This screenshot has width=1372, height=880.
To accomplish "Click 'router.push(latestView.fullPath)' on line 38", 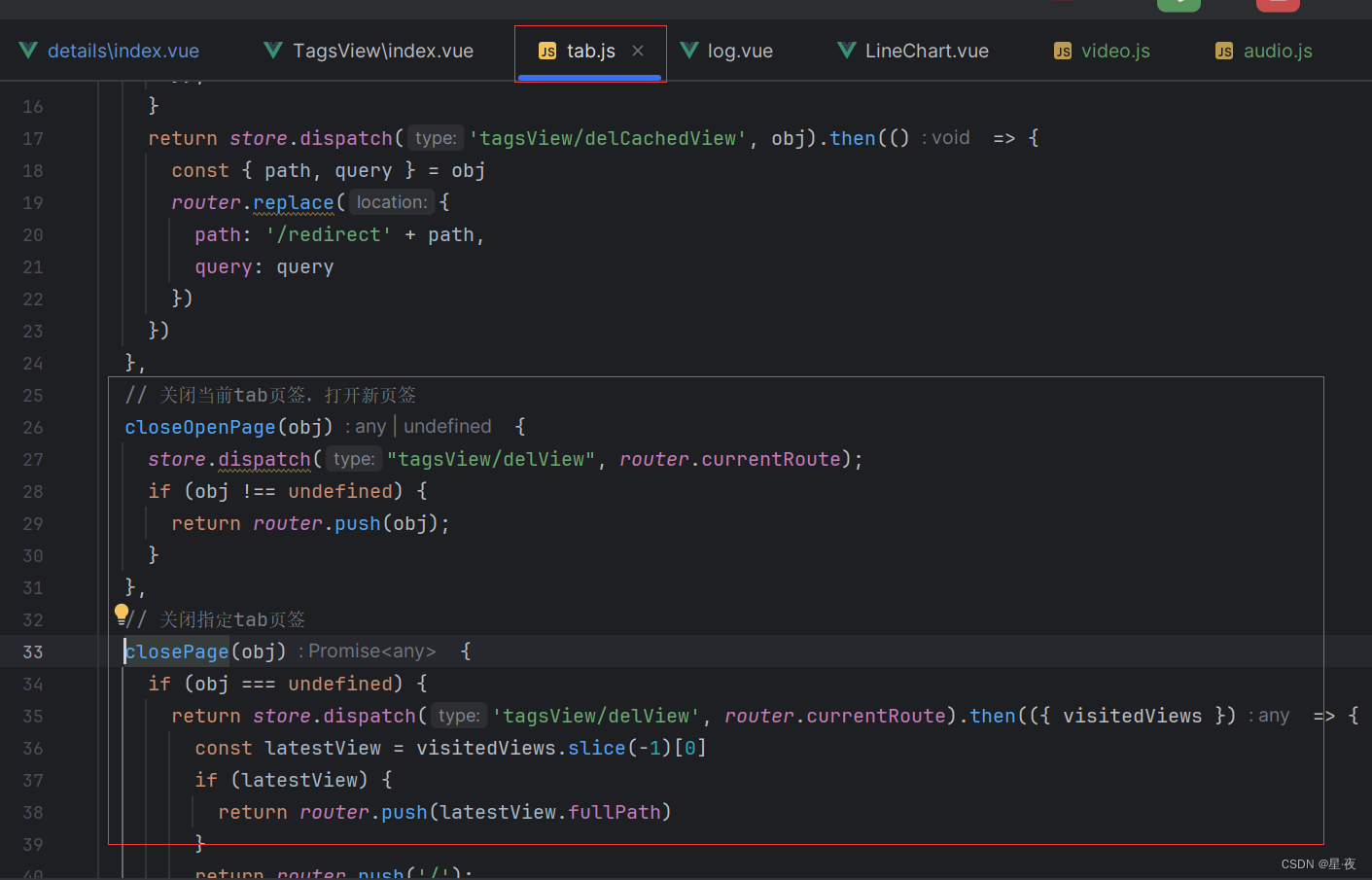I will [x=485, y=812].
